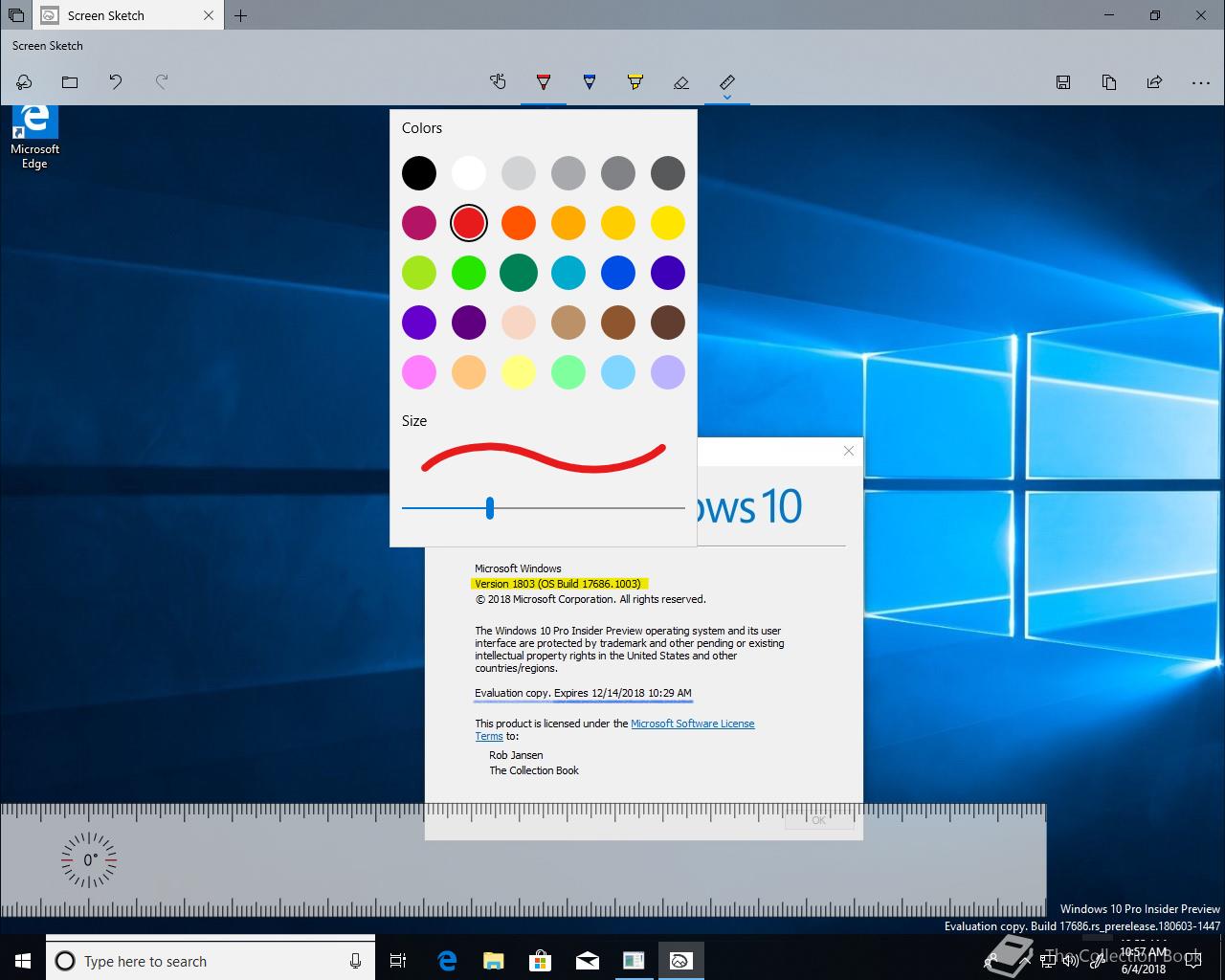Image resolution: width=1225 pixels, height=980 pixels.
Task: Click the Microsoft Software License link
Action: [x=693, y=724]
